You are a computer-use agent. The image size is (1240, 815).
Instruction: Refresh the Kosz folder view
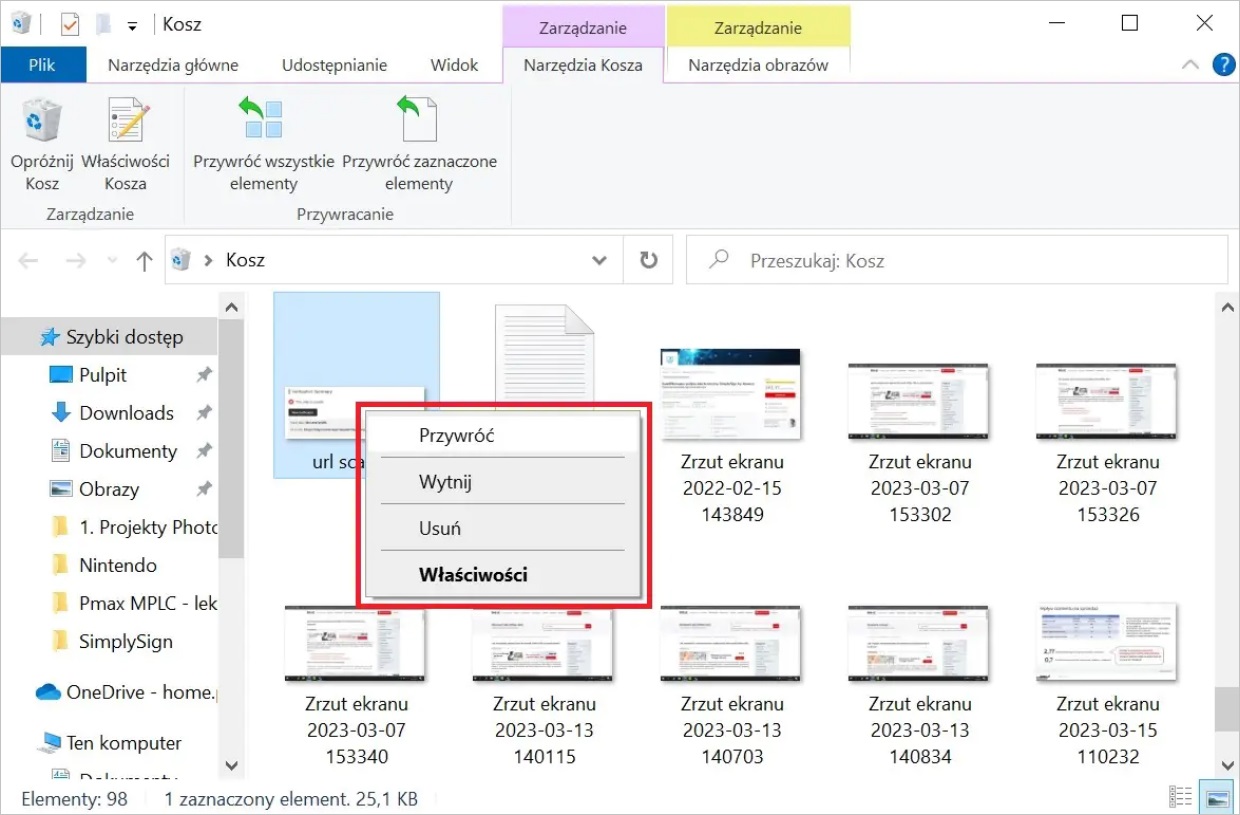pos(648,260)
